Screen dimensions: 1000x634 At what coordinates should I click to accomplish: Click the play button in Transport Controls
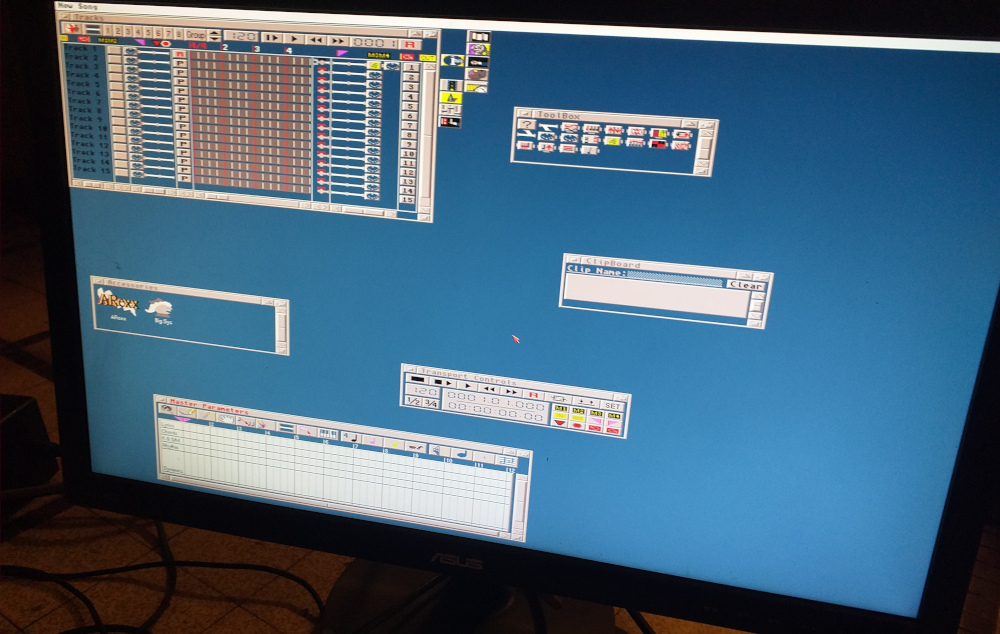[x=467, y=386]
